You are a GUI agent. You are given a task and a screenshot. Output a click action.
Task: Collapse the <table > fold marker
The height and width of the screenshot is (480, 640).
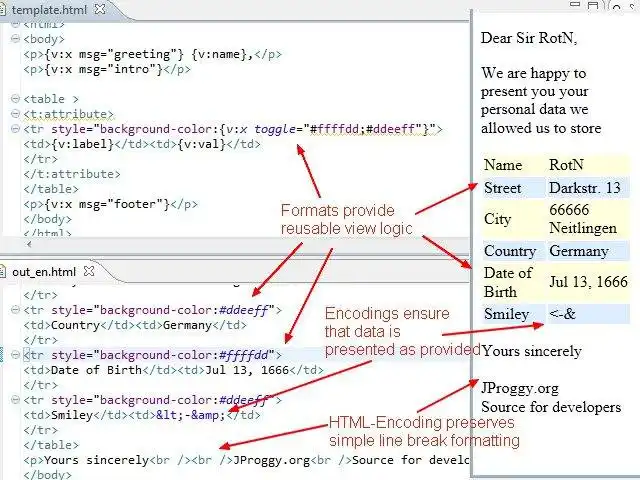(15, 99)
